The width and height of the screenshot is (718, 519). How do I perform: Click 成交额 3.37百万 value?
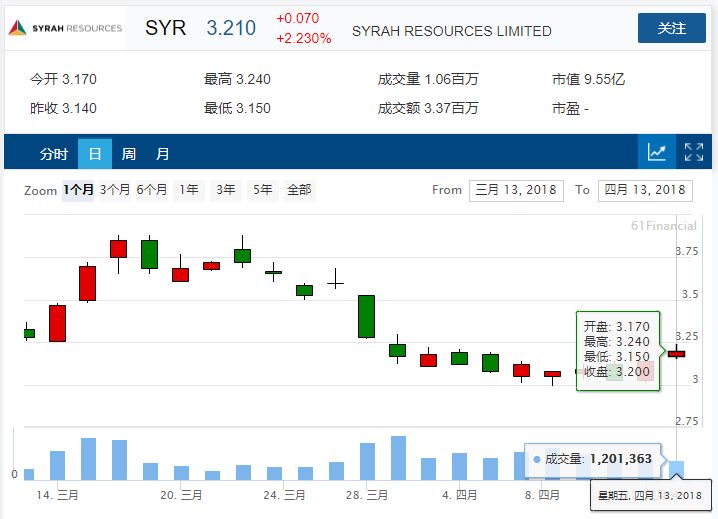428,108
